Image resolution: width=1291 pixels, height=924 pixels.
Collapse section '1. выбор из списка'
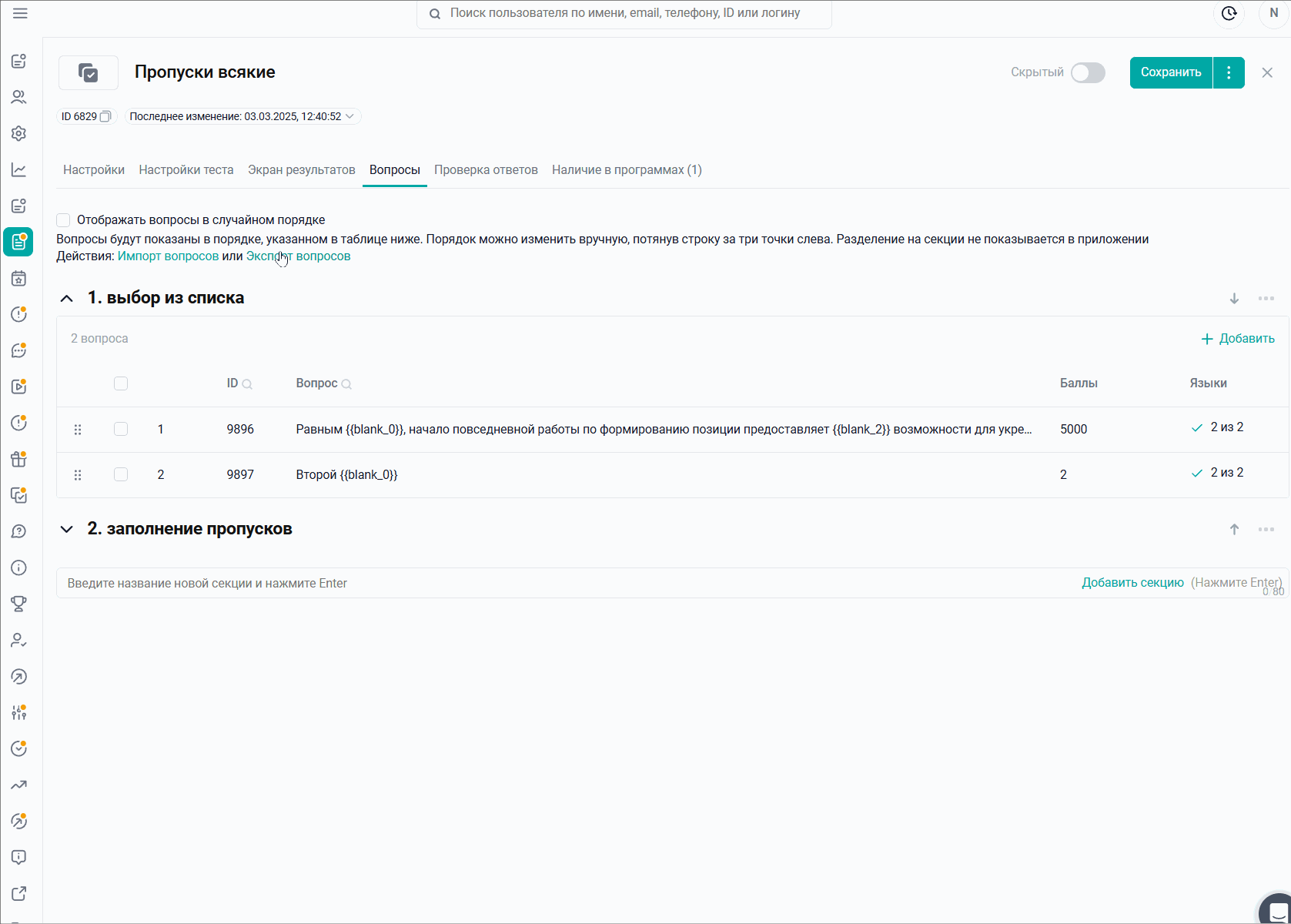[x=67, y=298]
